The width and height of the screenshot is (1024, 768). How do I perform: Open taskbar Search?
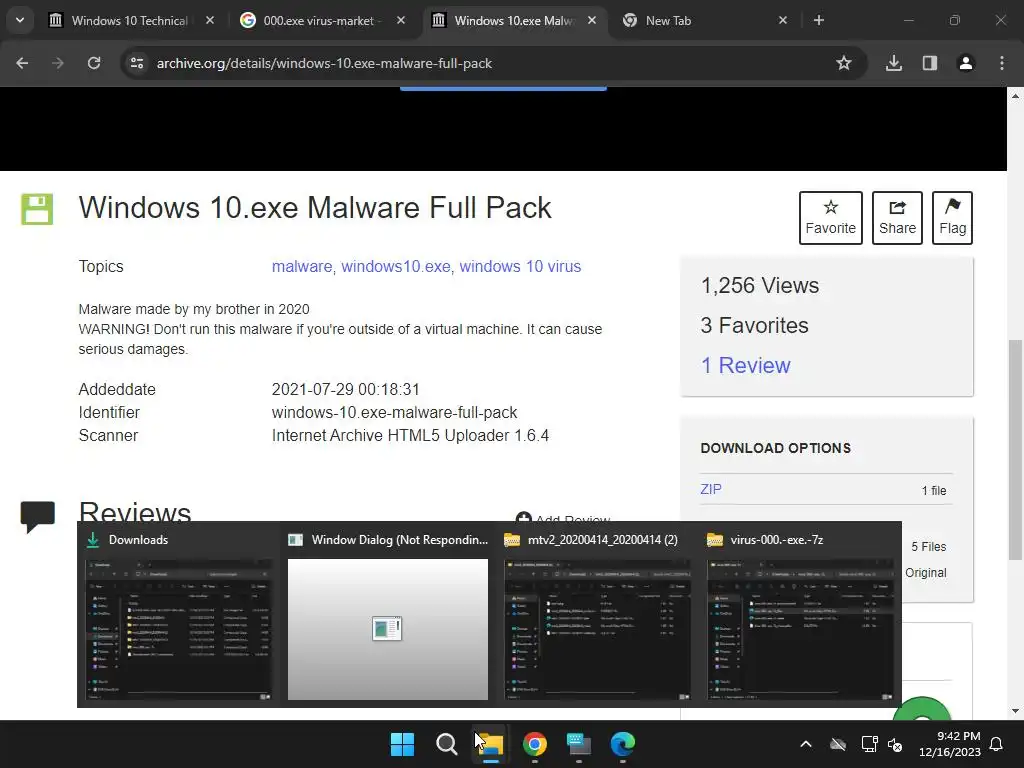click(x=447, y=744)
